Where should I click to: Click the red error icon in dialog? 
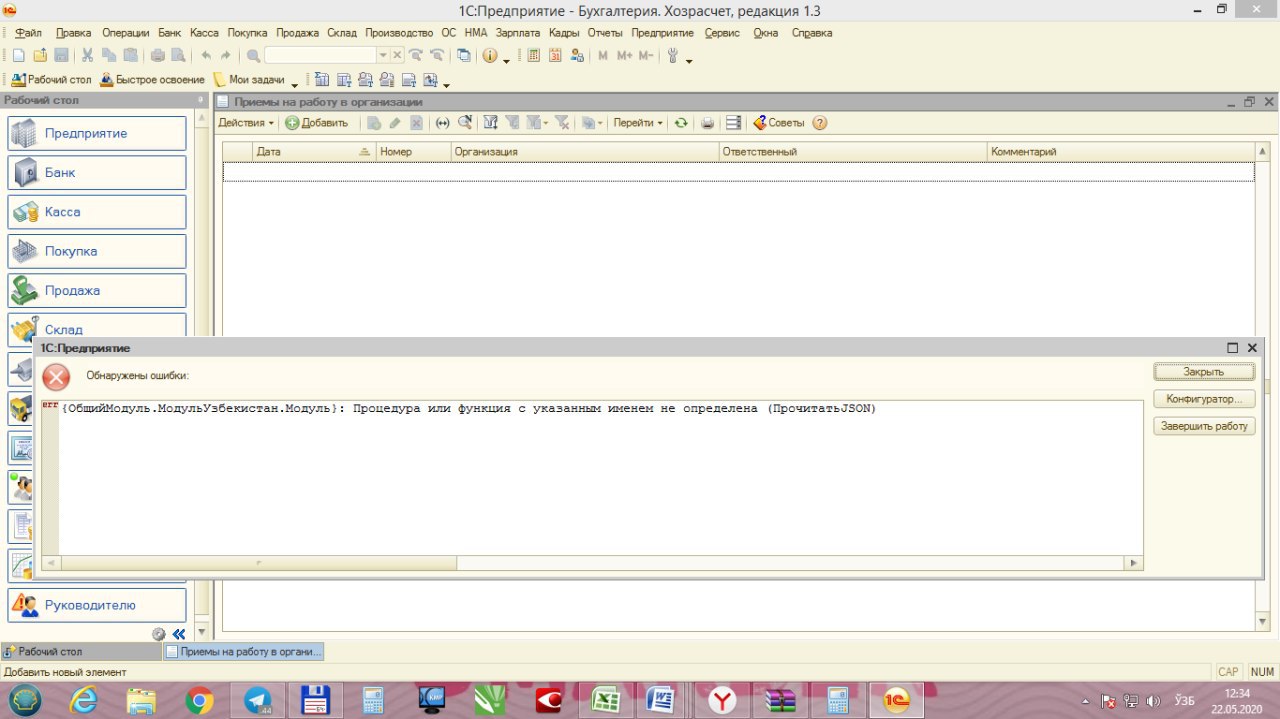[57, 376]
